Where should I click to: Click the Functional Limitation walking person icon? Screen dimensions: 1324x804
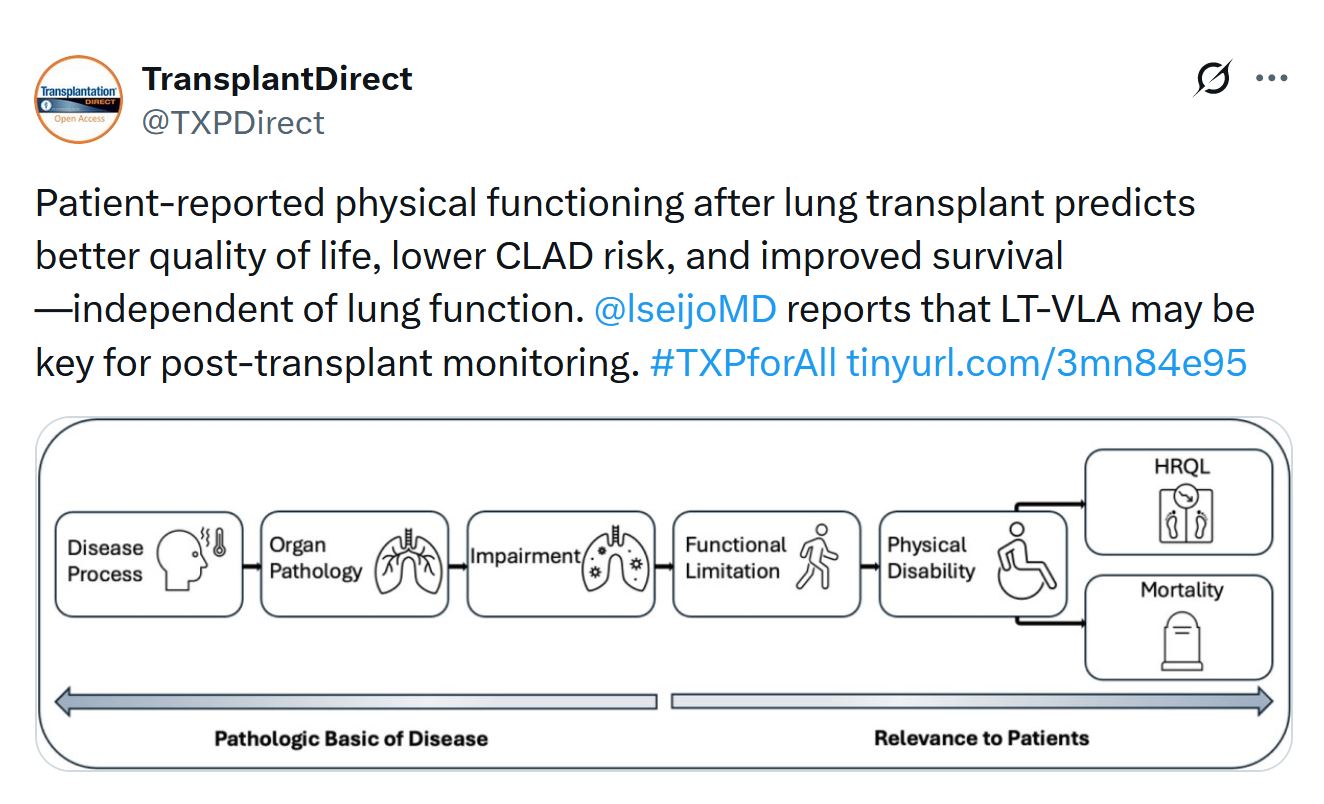(x=817, y=555)
